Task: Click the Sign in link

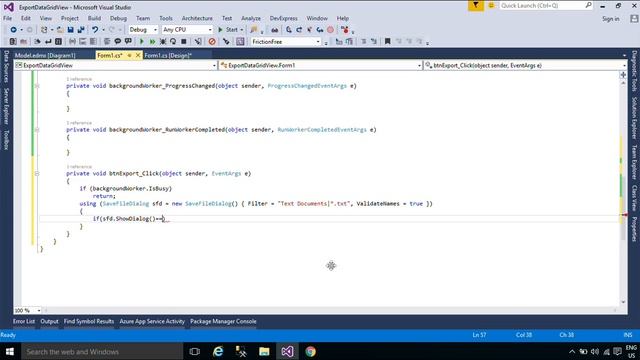Action: [611, 19]
